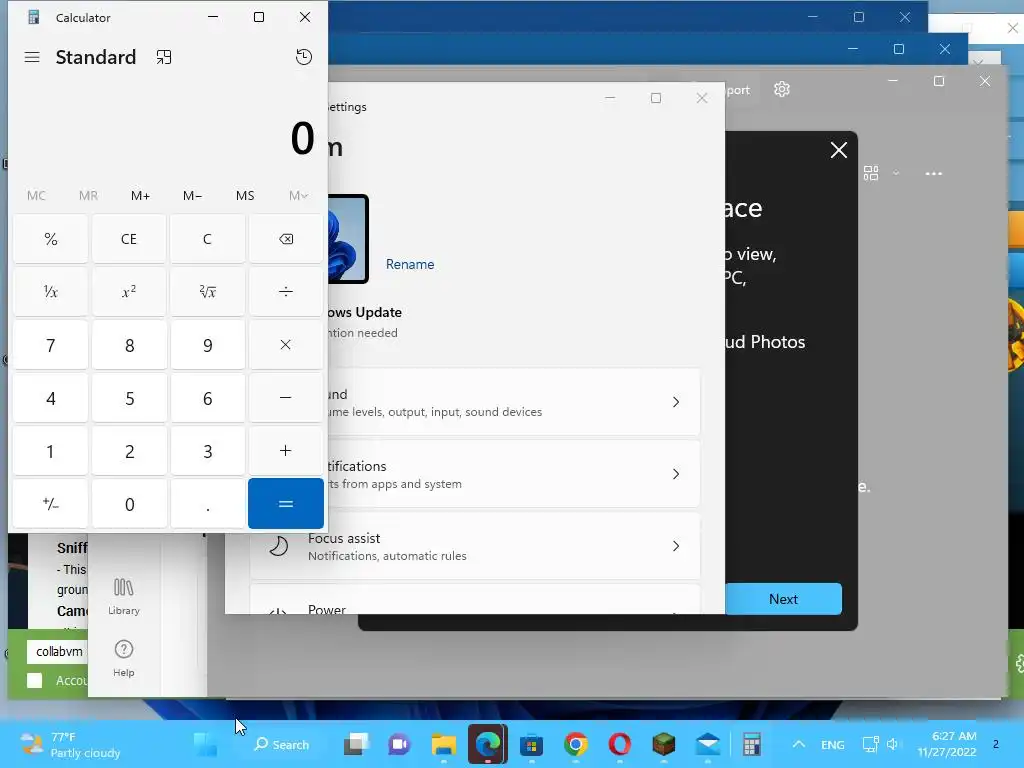Click digit 5 on Calculator

[129, 398]
